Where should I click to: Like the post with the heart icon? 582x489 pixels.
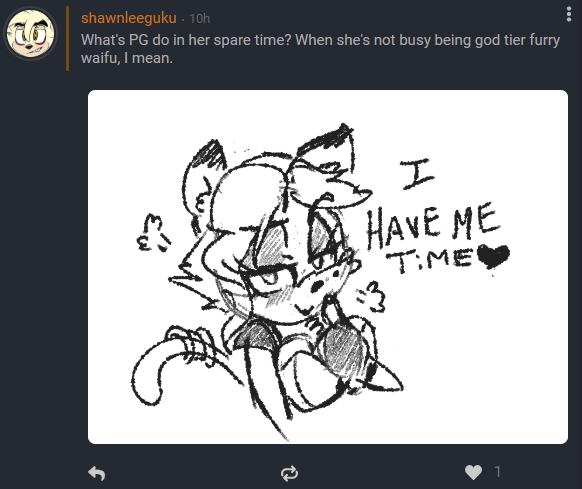(473, 472)
